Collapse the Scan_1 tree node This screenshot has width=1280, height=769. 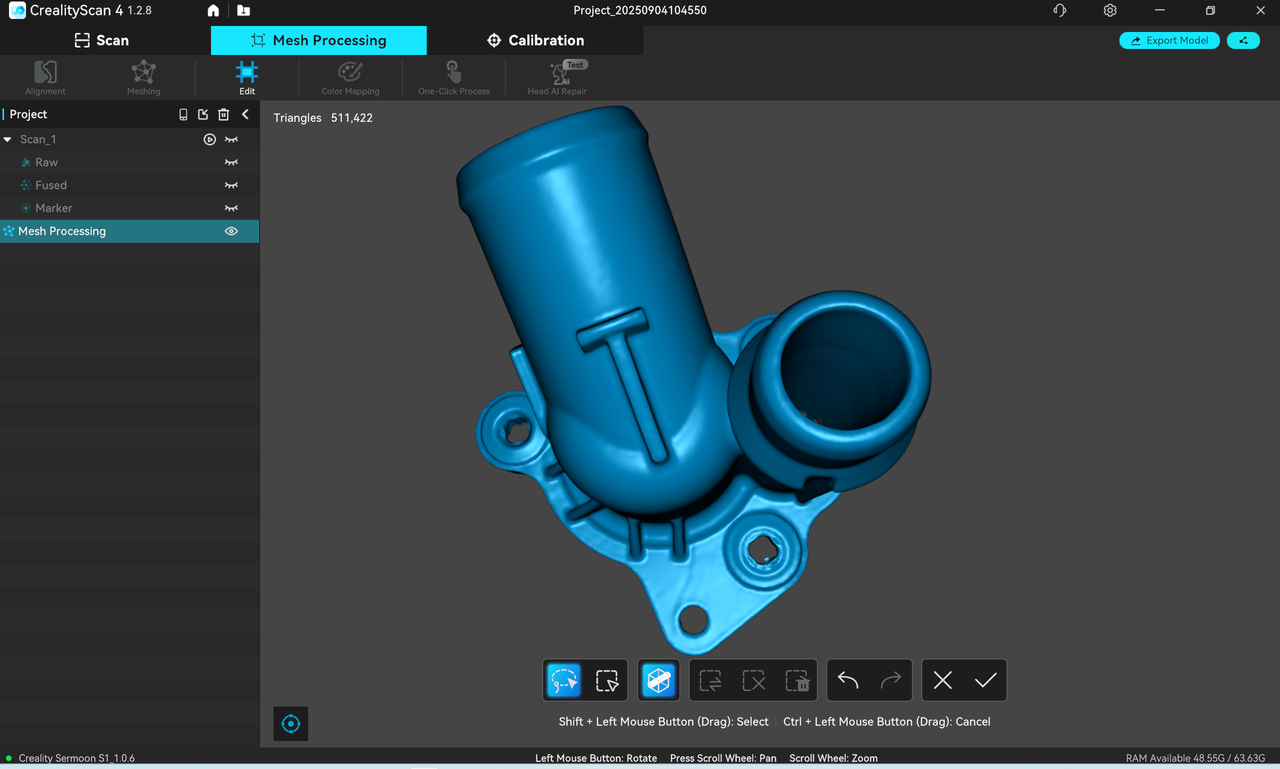tap(8, 140)
